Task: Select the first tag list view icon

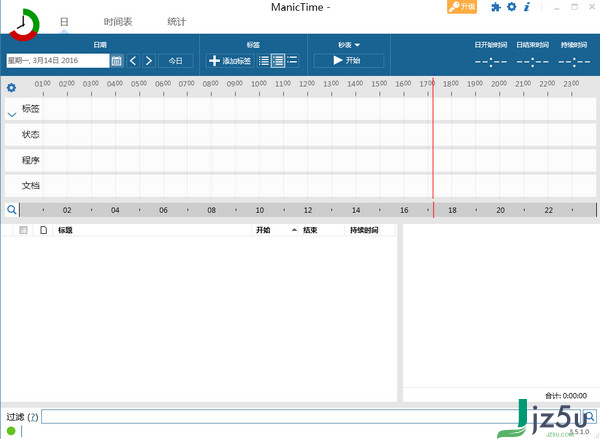Action: pyautogui.click(x=264, y=60)
